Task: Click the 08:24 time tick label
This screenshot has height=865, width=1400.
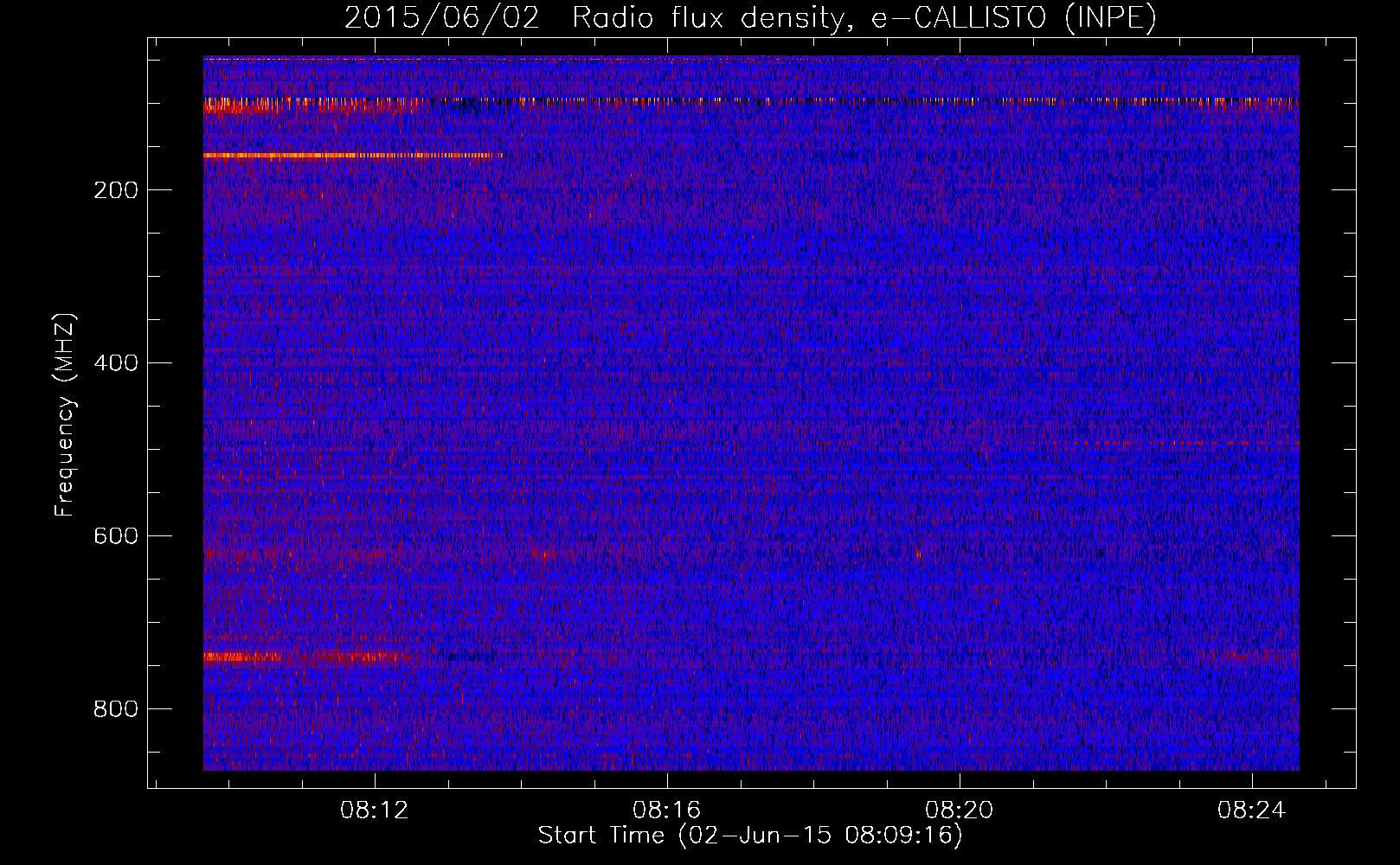Action: coord(1251,811)
